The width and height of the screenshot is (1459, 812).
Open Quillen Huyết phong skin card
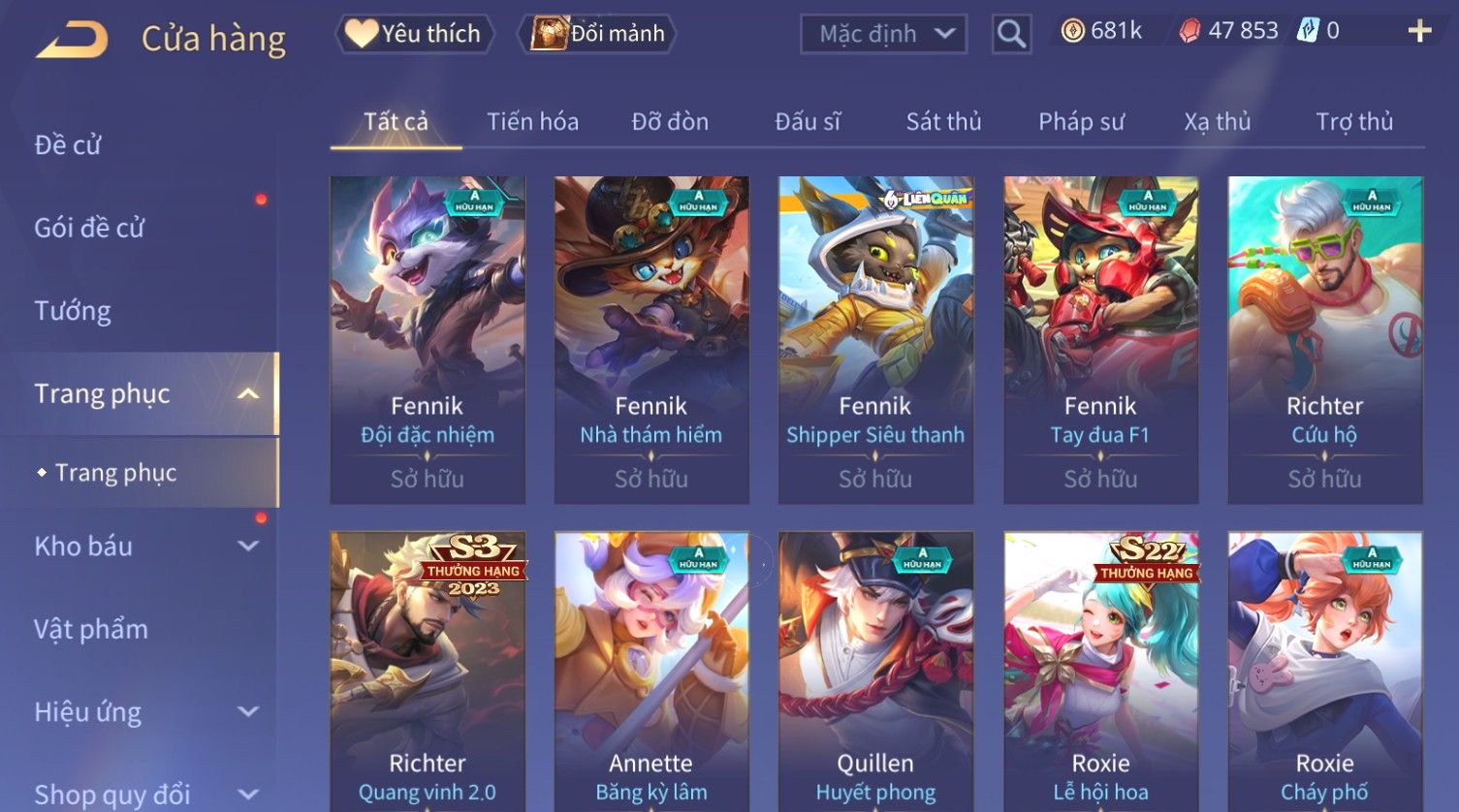click(875, 671)
